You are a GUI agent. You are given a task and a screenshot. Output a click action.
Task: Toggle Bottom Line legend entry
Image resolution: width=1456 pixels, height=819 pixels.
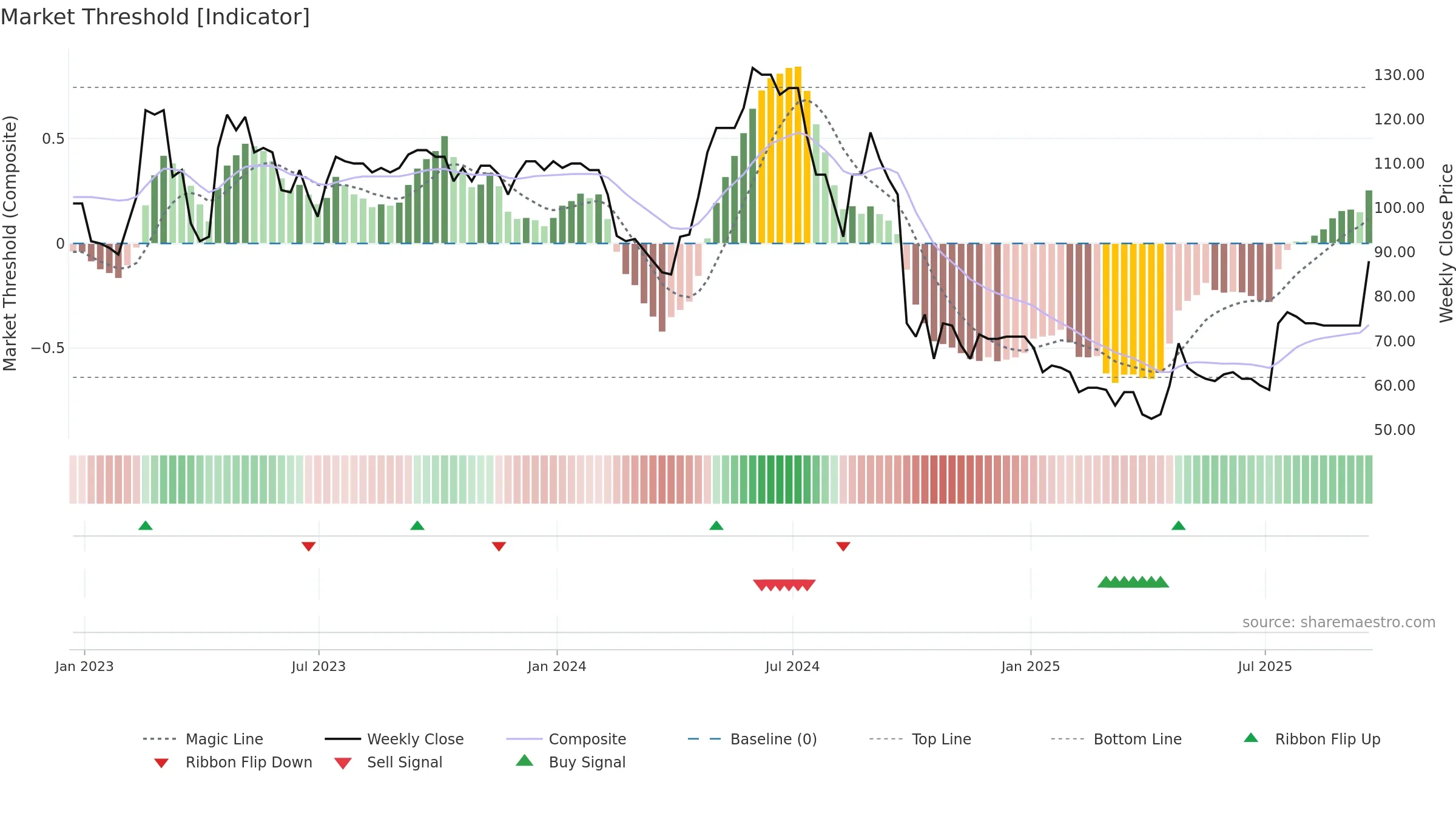1116,739
